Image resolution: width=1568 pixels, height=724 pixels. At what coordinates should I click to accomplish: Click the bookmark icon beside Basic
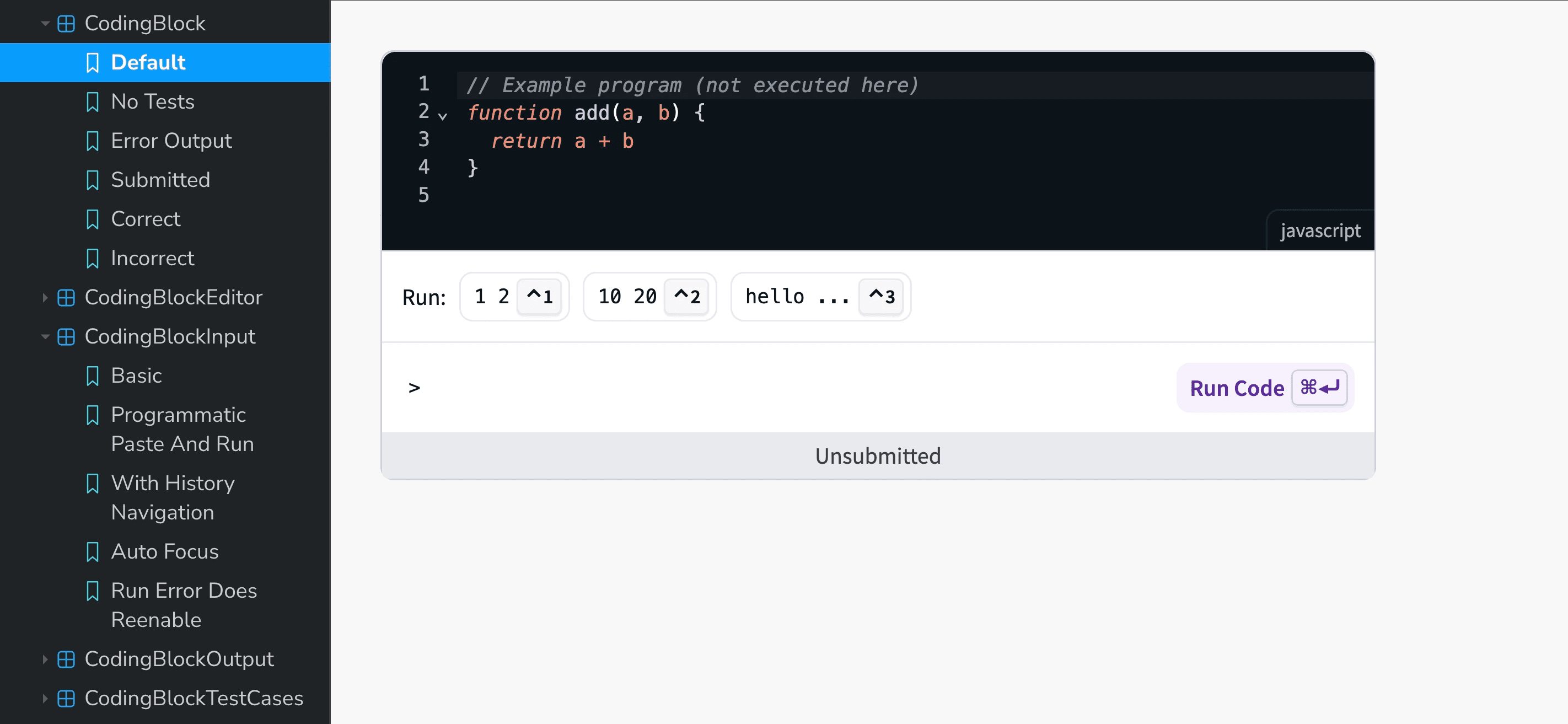coord(93,376)
